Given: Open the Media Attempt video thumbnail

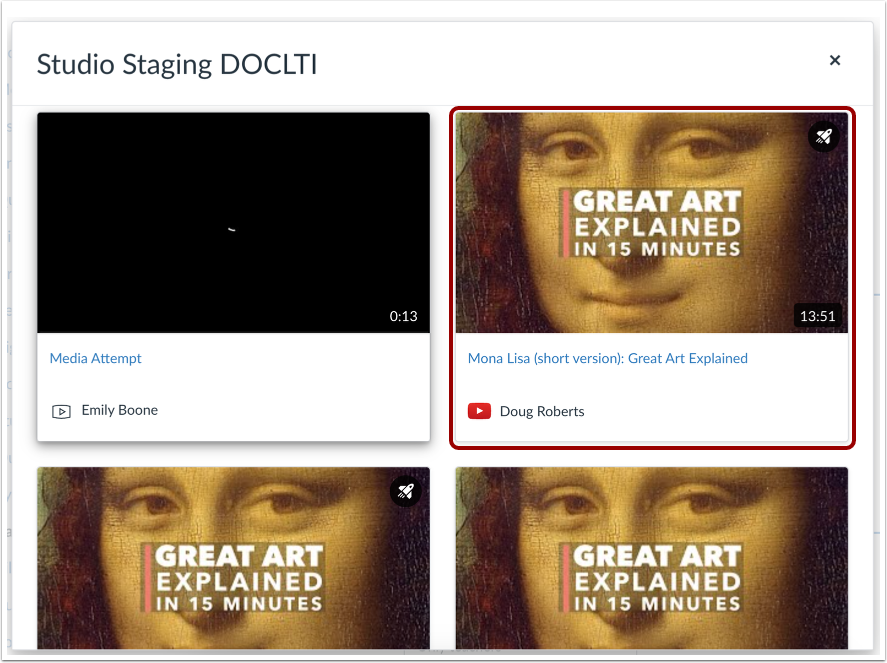Looking at the screenshot, I should (234, 222).
